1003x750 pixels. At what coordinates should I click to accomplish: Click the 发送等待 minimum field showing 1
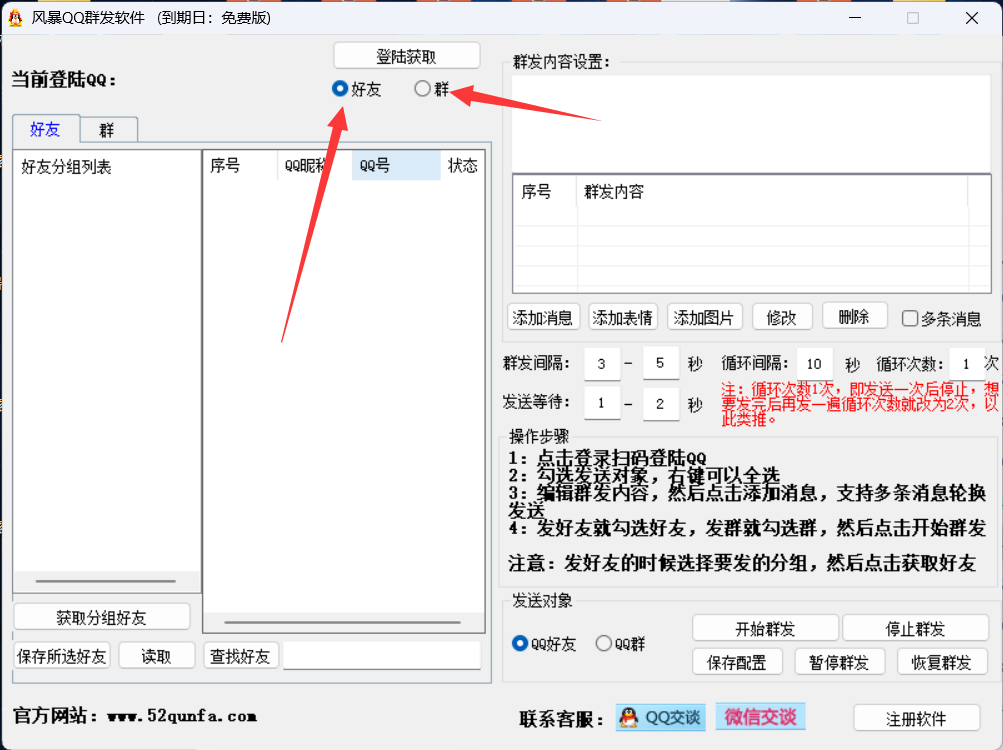(x=602, y=403)
